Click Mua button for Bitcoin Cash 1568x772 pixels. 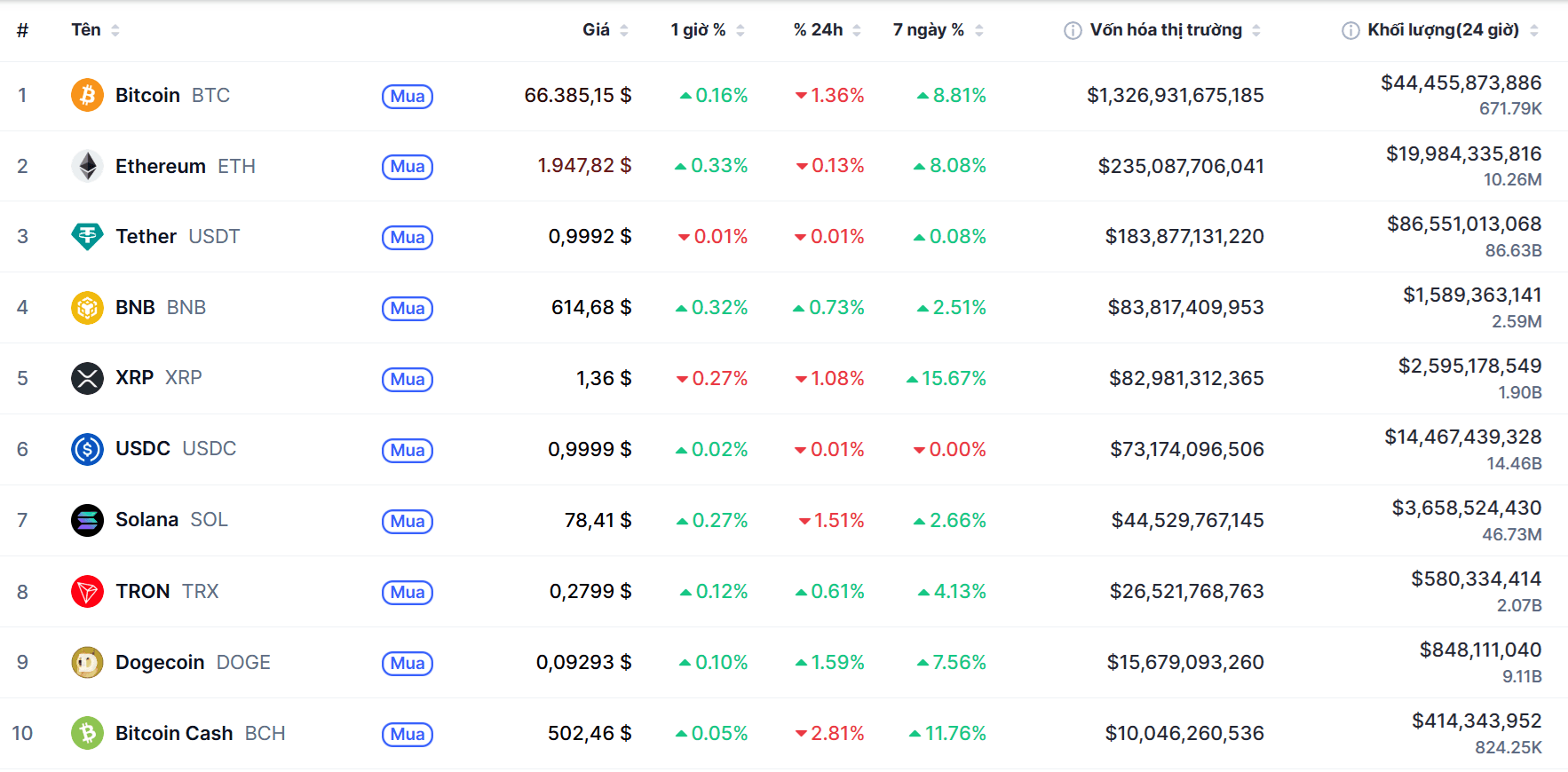click(408, 734)
